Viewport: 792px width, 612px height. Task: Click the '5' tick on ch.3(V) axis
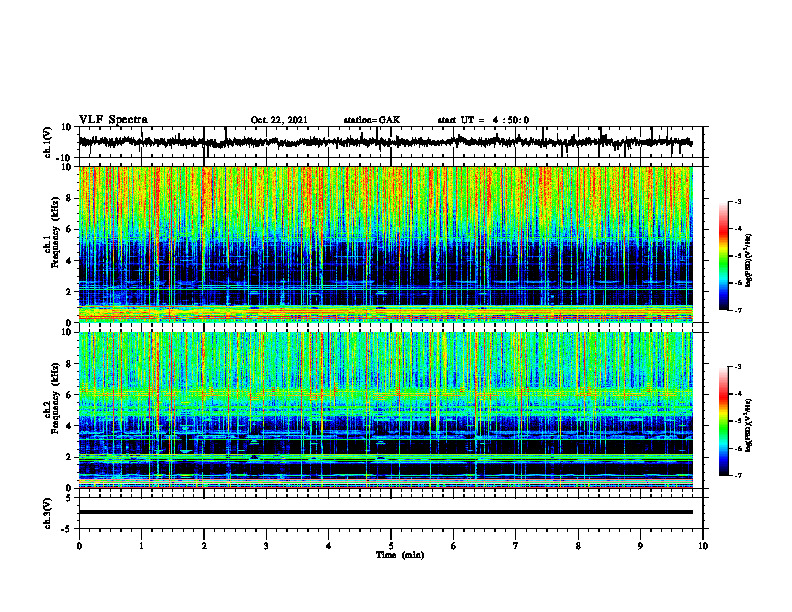70,498
